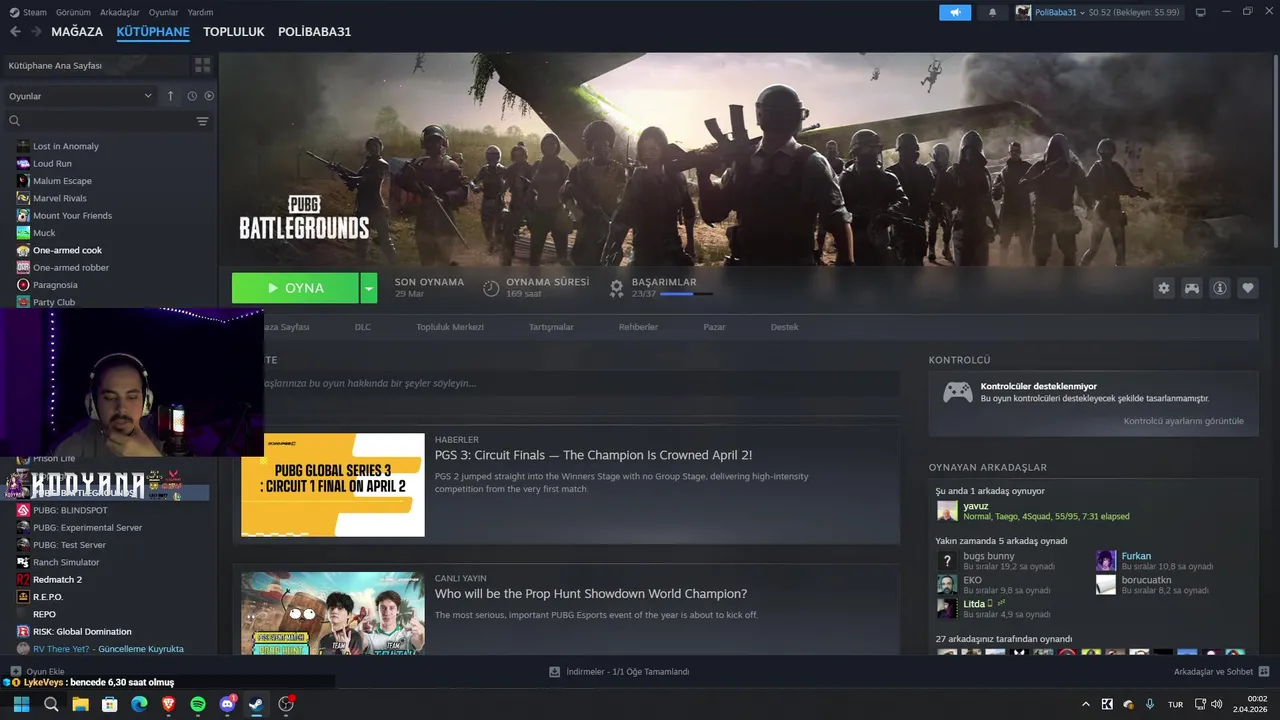Click the library search magnifier icon
The height and width of the screenshot is (720, 1280).
pyautogui.click(x=14, y=121)
